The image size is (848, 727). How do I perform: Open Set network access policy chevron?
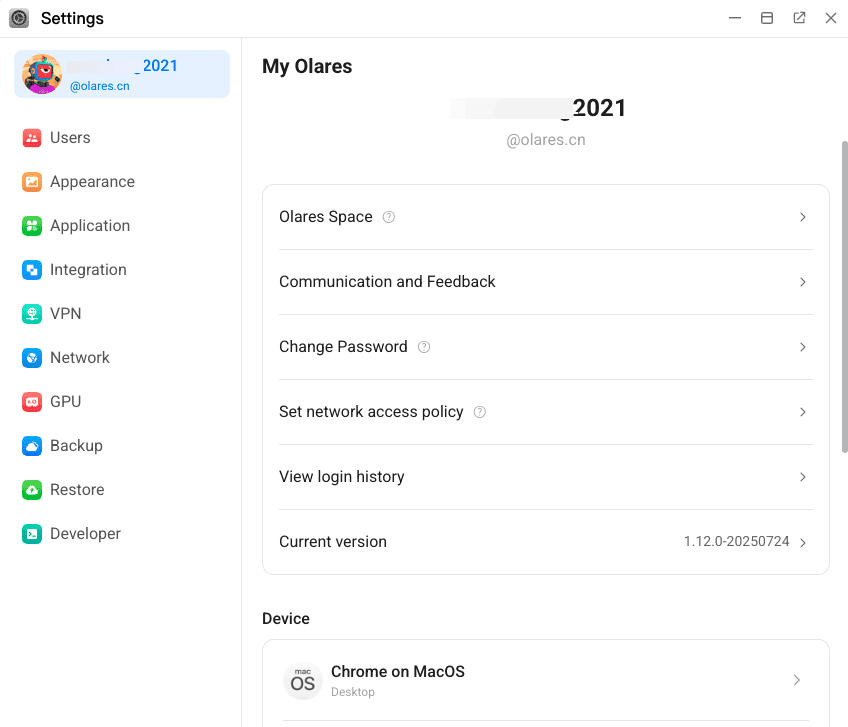(x=803, y=412)
